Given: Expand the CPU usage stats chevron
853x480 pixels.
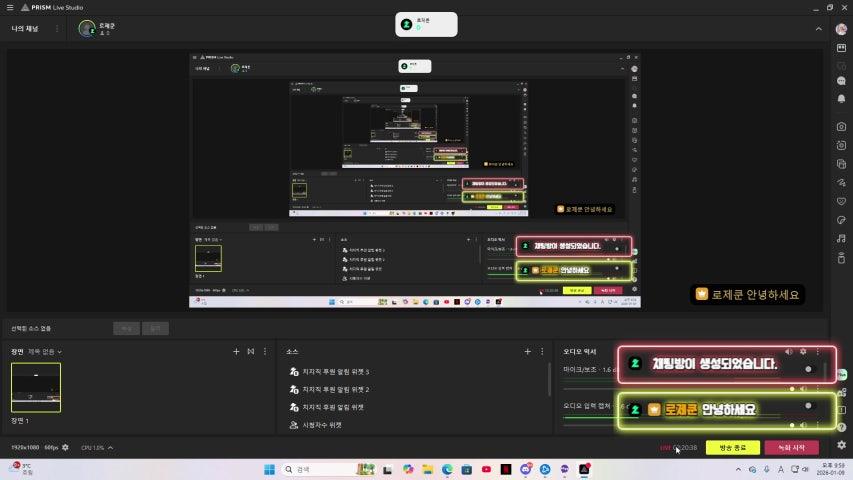Looking at the screenshot, I should (x=110, y=447).
